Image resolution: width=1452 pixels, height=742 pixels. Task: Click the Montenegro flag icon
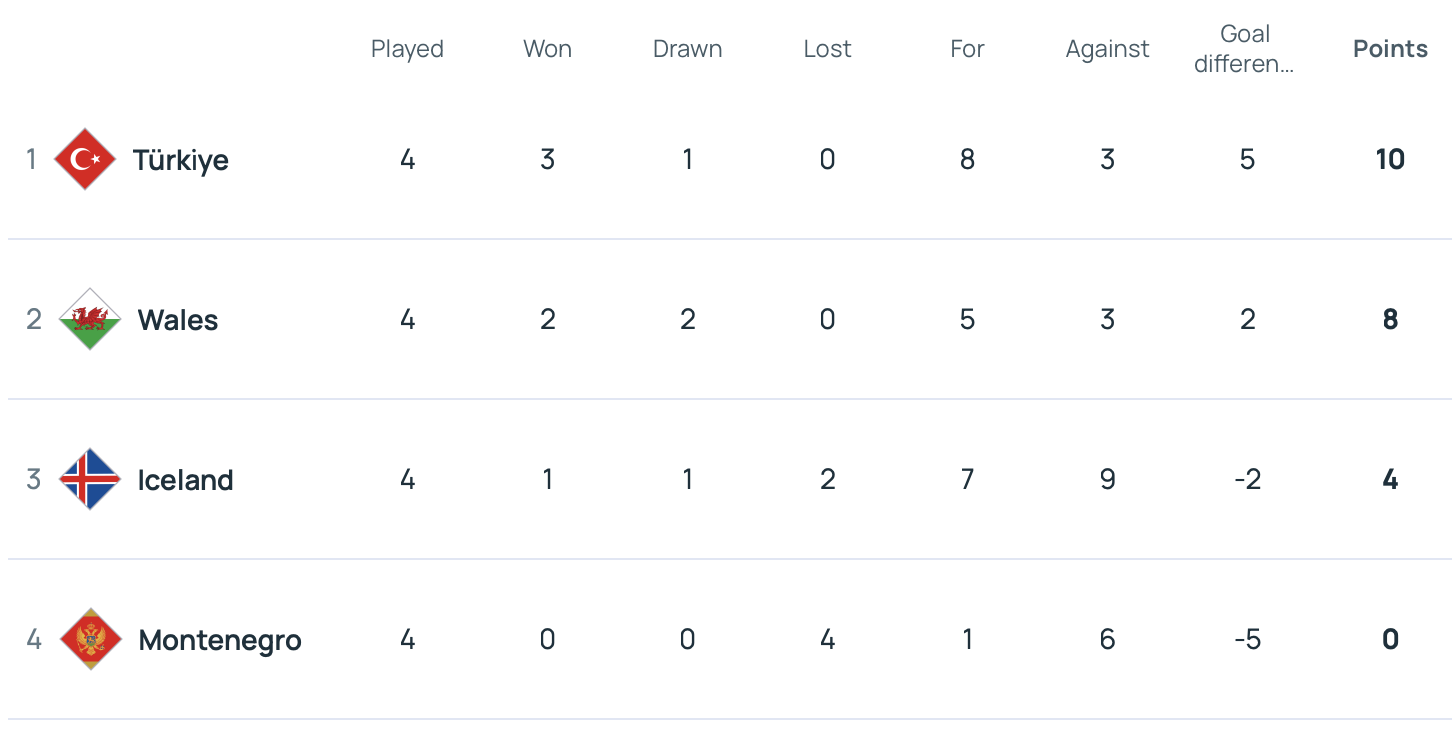tap(90, 639)
